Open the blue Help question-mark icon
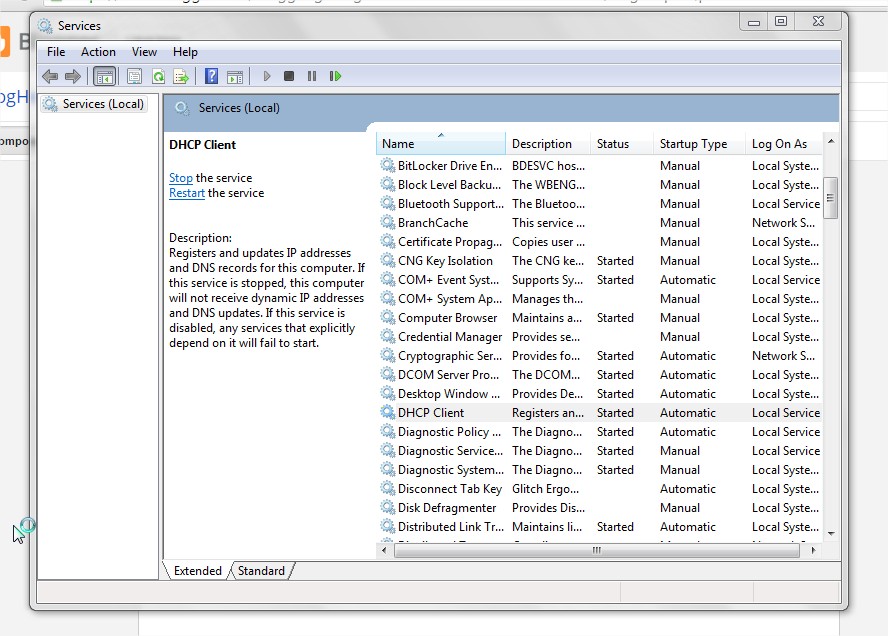The width and height of the screenshot is (888, 636). coord(211,76)
